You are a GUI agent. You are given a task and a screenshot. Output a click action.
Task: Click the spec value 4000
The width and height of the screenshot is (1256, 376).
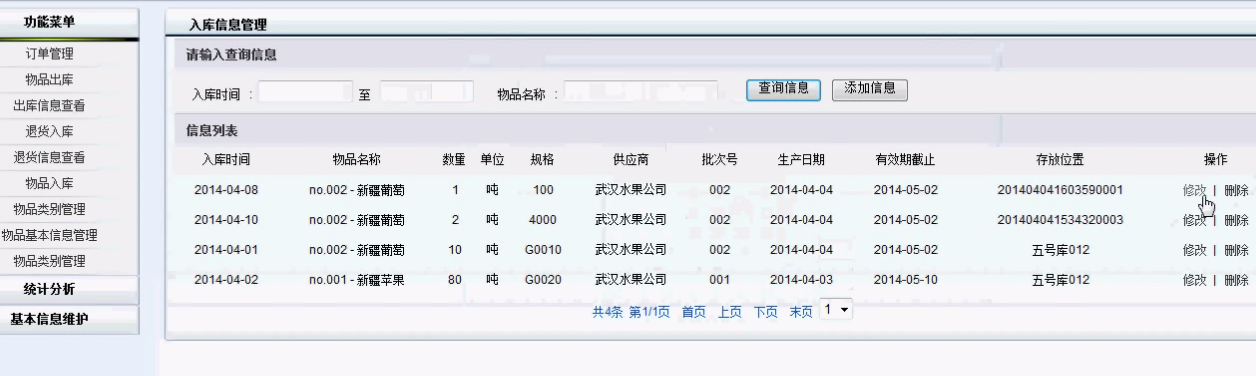coord(543,220)
